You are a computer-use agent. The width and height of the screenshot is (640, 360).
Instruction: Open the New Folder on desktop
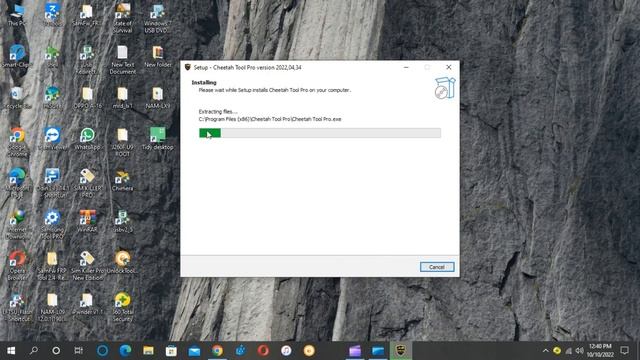158,56
